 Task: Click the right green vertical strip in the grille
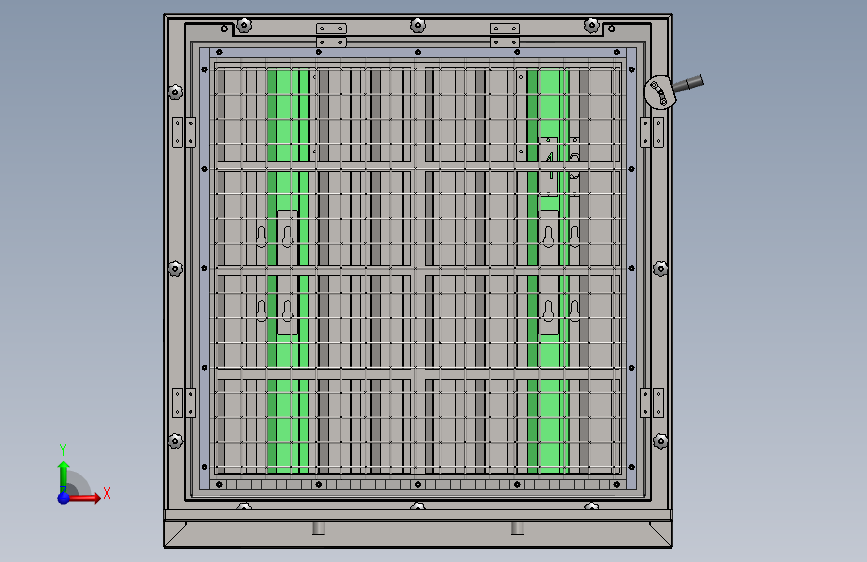pos(548,271)
